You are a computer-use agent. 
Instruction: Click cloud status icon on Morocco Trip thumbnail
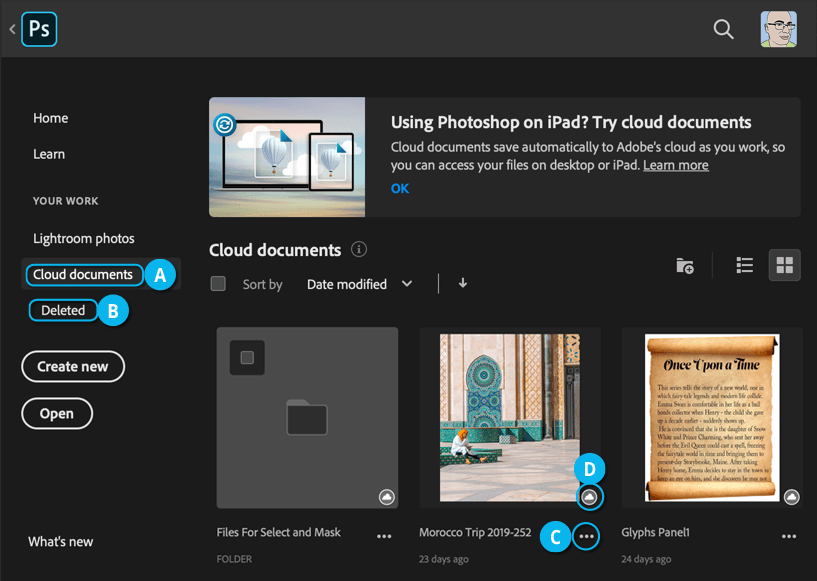click(589, 497)
